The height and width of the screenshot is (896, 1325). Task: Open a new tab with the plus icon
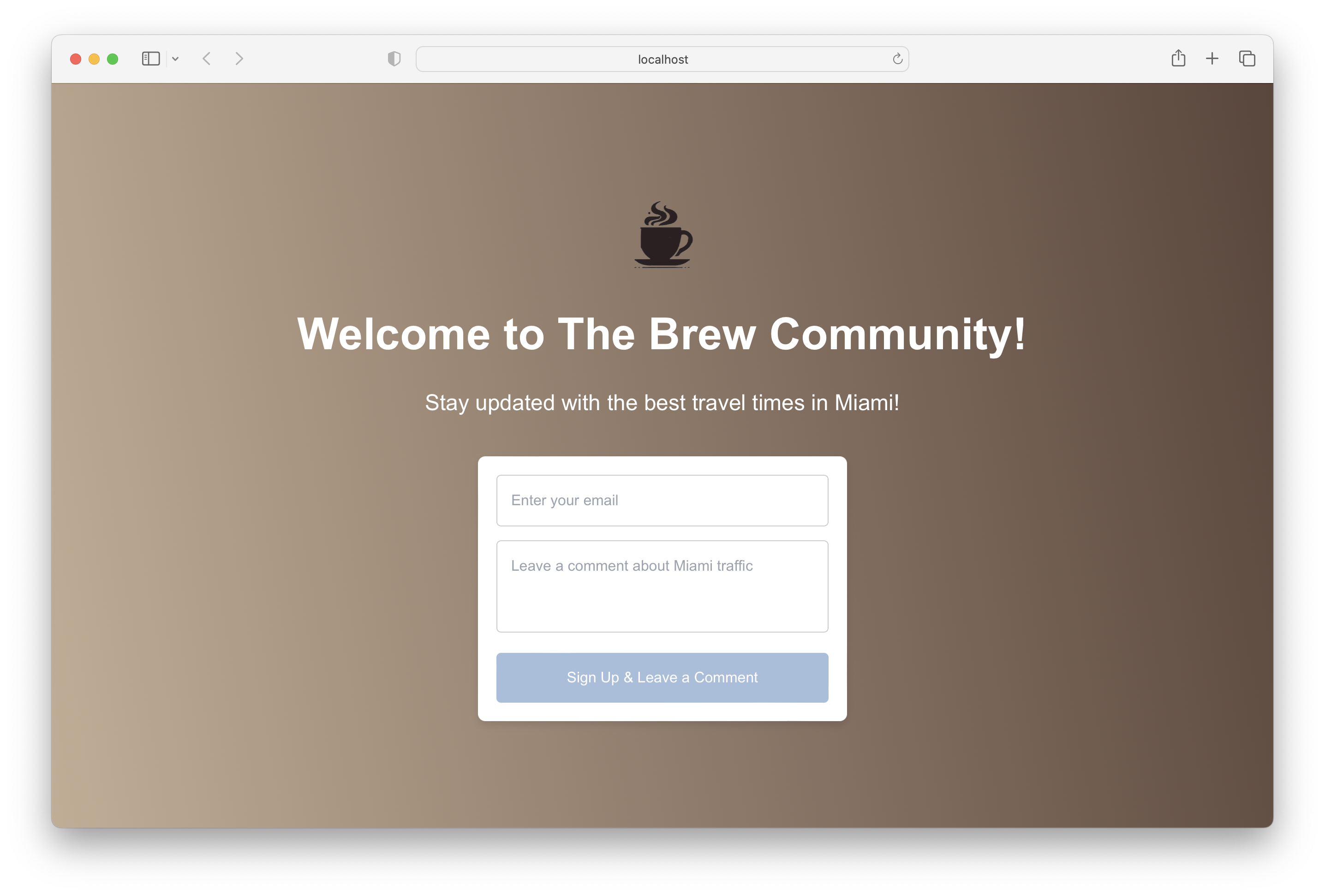point(1212,58)
